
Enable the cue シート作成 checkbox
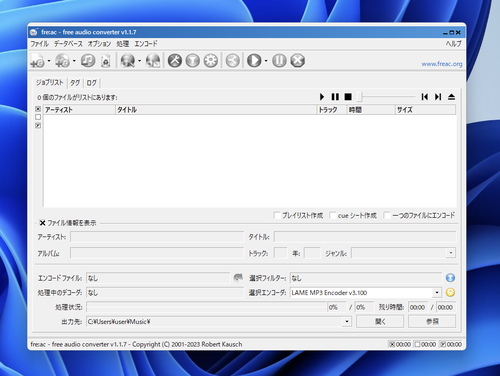[332, 215]
